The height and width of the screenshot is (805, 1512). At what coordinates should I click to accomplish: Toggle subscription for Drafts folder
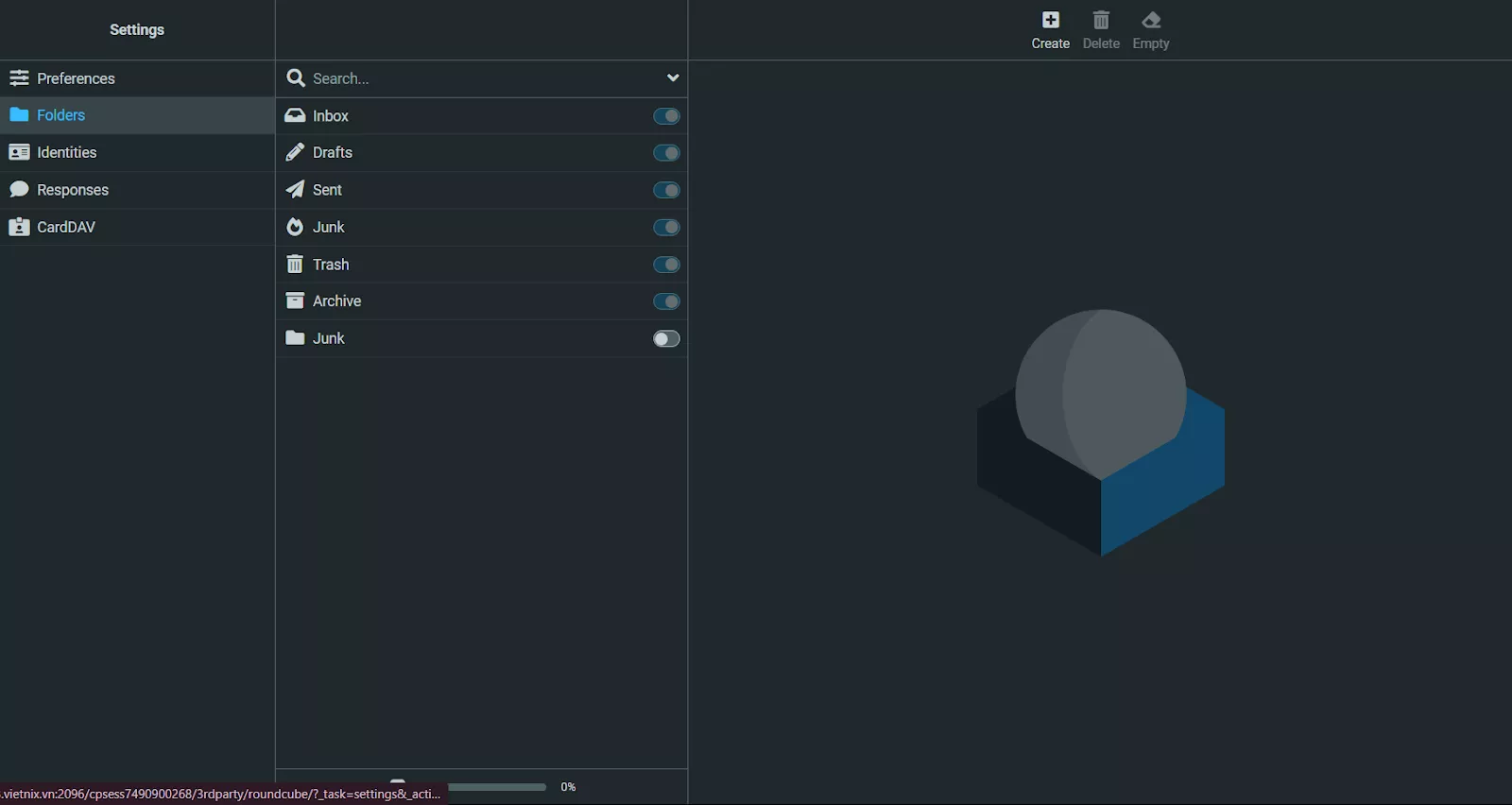[x=666, y=153]
